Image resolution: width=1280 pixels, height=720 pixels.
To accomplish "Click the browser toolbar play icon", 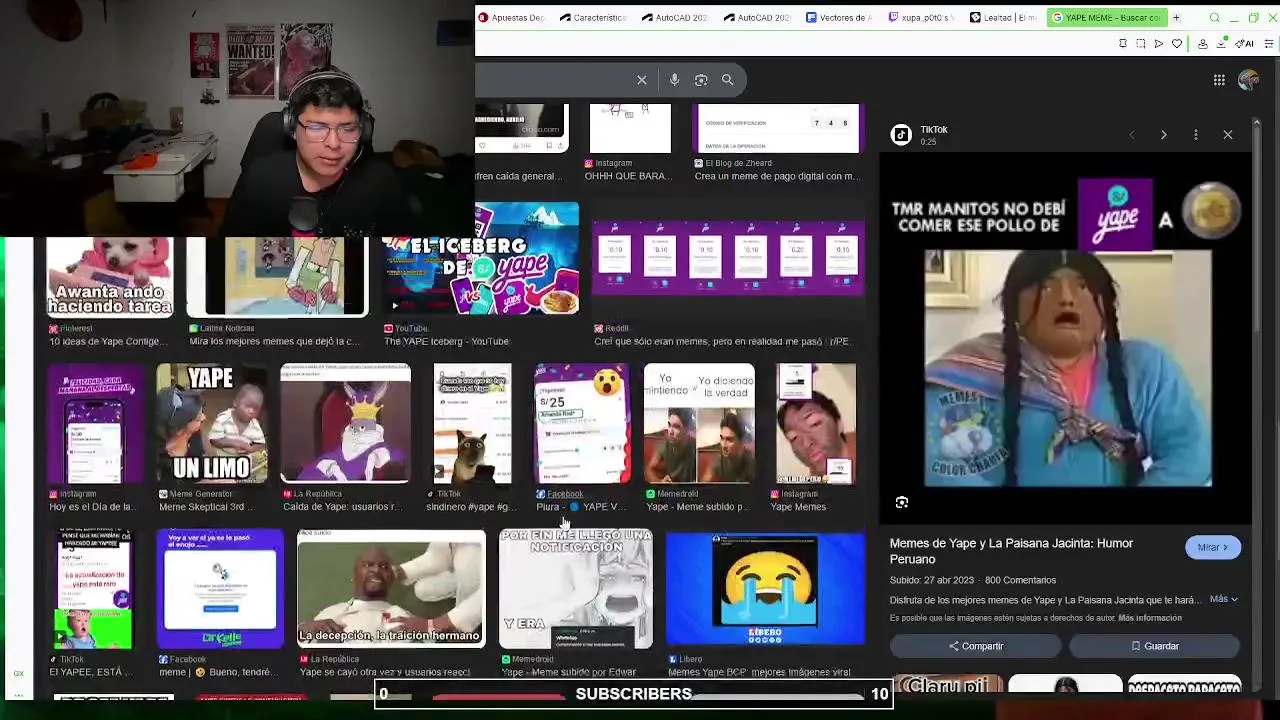I will point(1159,44).
